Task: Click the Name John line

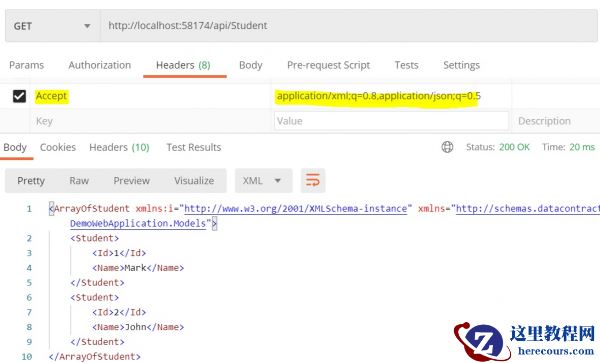Action: 138,327
